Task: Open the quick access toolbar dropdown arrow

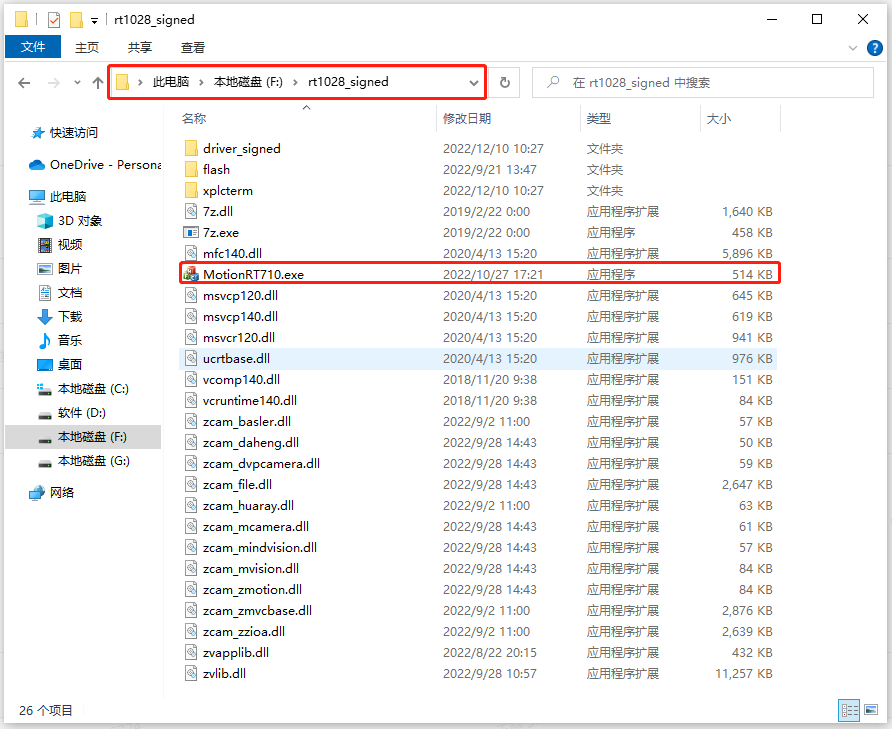Action: (x=94, y=21)
